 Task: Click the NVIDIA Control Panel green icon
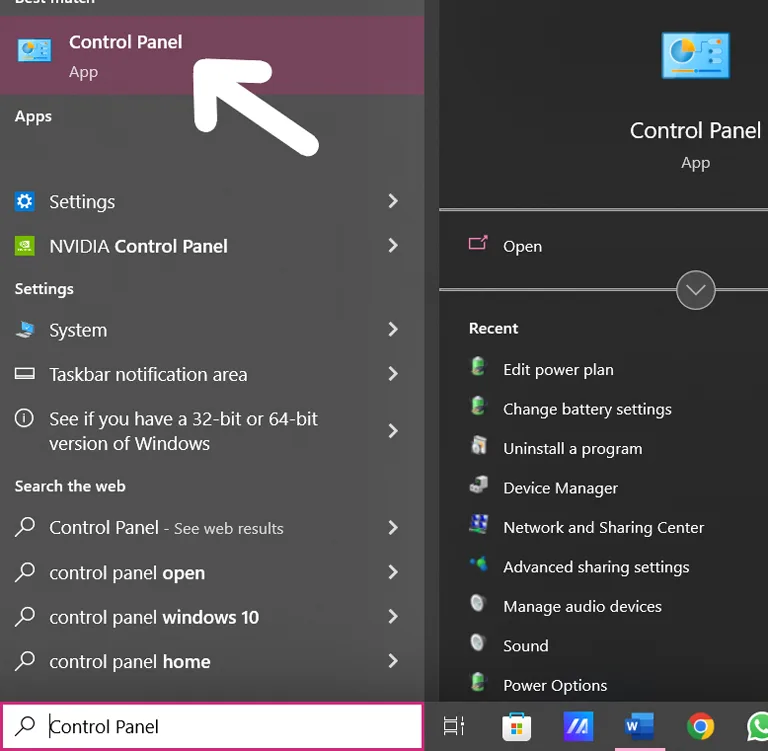coord(24,246)
